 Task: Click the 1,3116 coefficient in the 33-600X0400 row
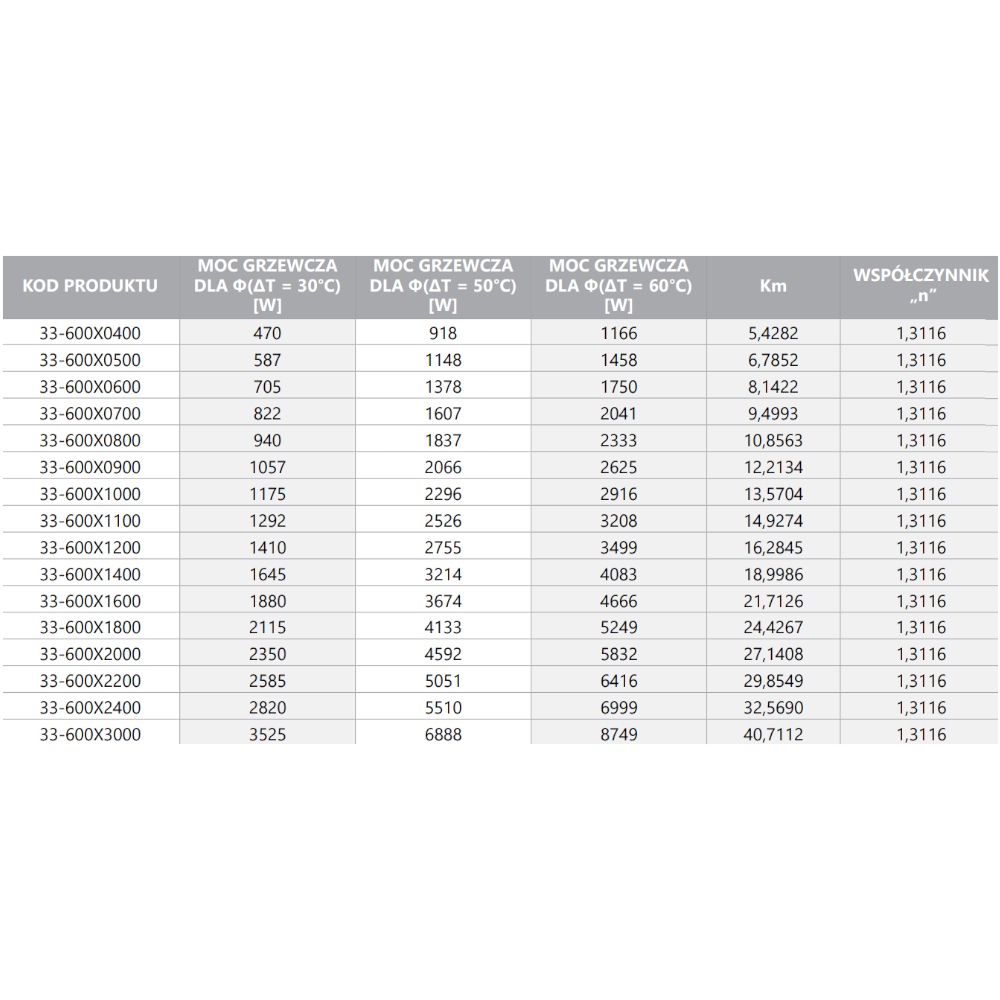920,334
